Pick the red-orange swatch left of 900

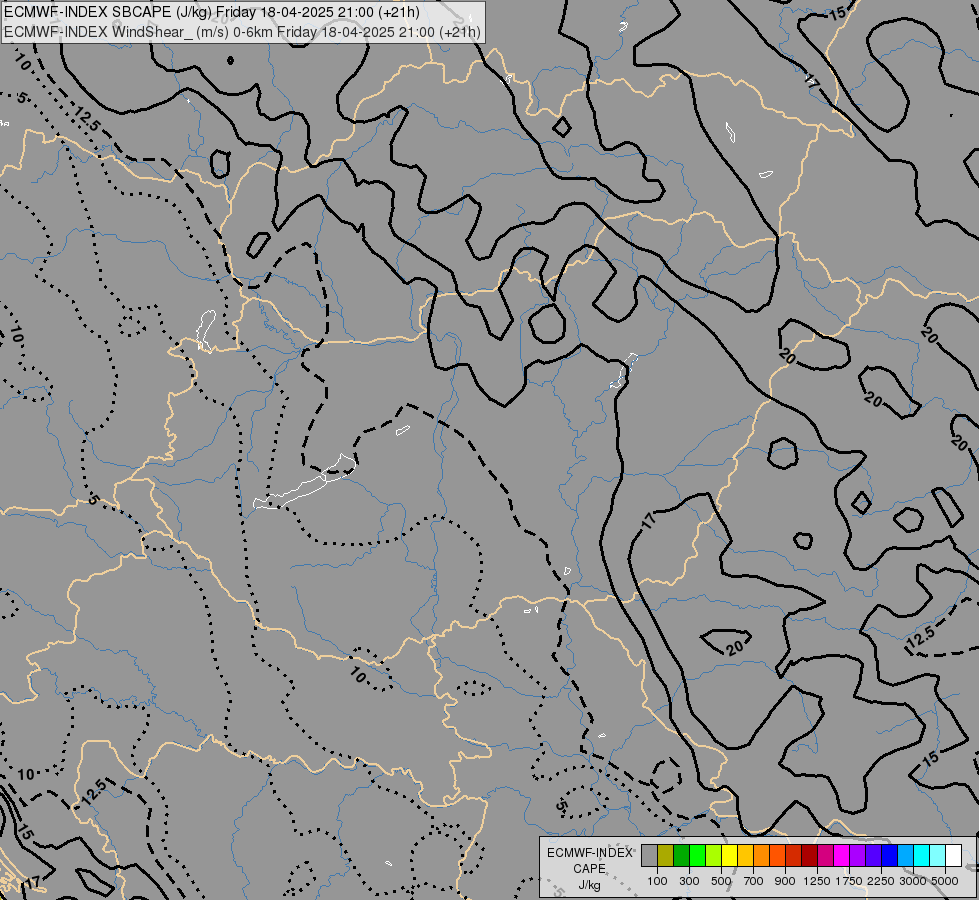[777, 855]
